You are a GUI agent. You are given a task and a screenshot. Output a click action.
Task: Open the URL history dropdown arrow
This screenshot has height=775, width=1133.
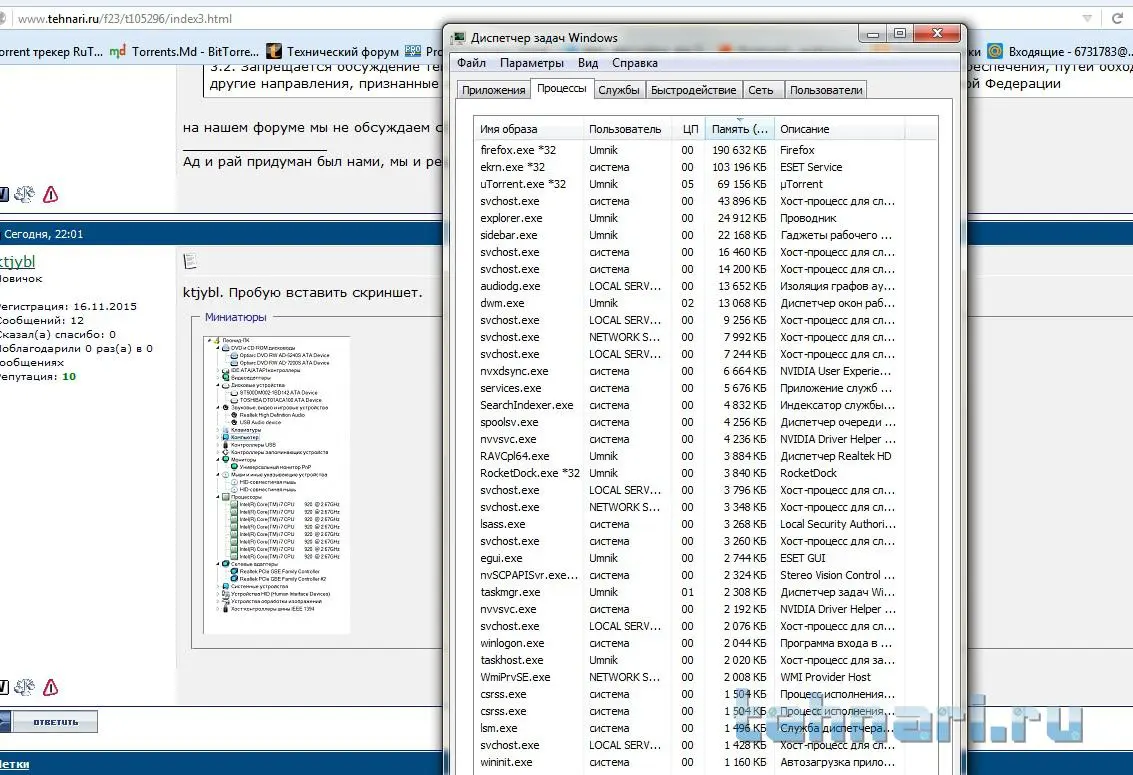1087,19
